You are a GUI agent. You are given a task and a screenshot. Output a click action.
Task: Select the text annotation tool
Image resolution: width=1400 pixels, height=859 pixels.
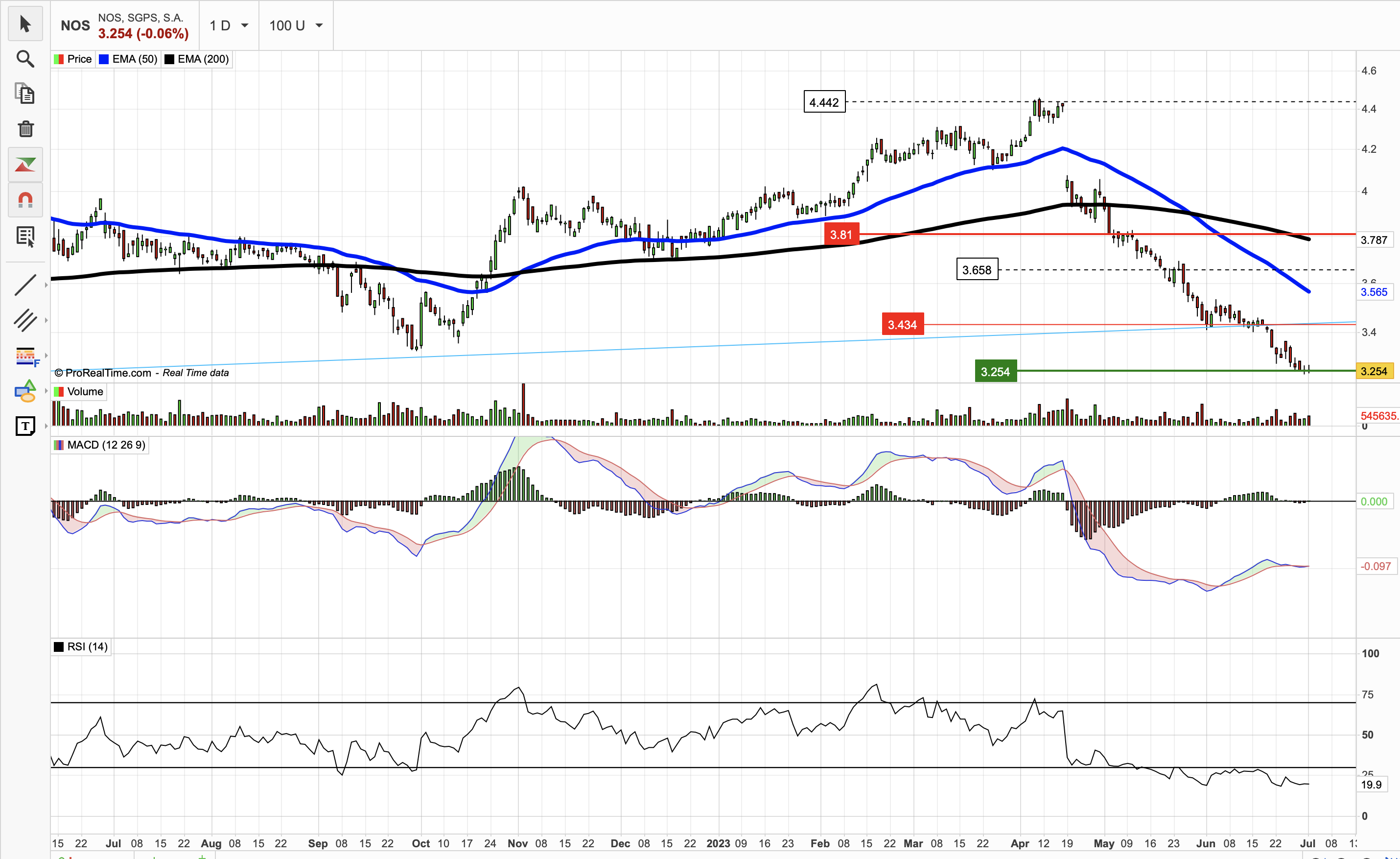coord(25,425)
